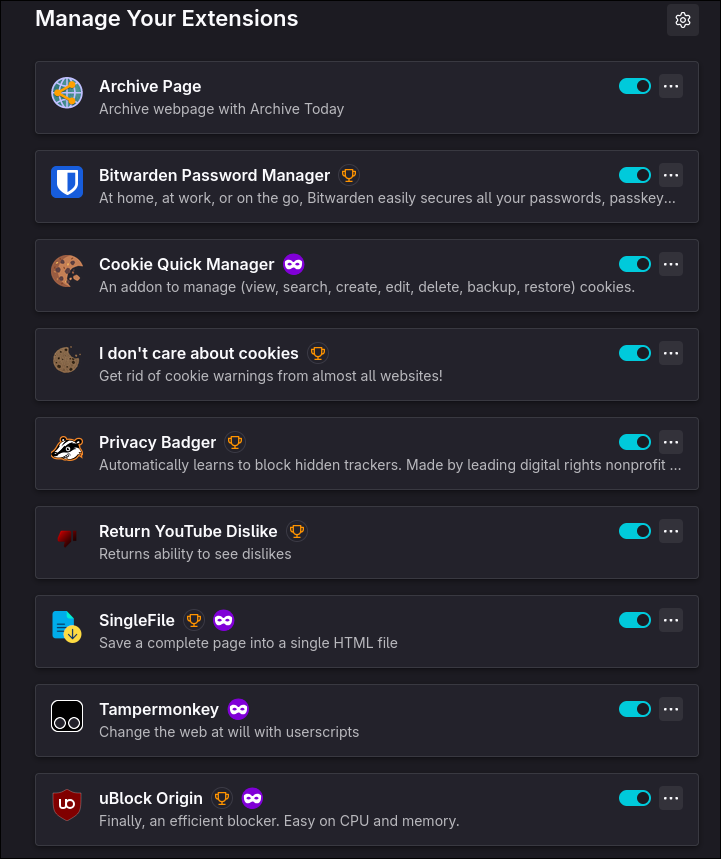Click the SingleFile document download icon
Image resolution: width=721 pixels, height=859 pixels.
coord(67,627)
